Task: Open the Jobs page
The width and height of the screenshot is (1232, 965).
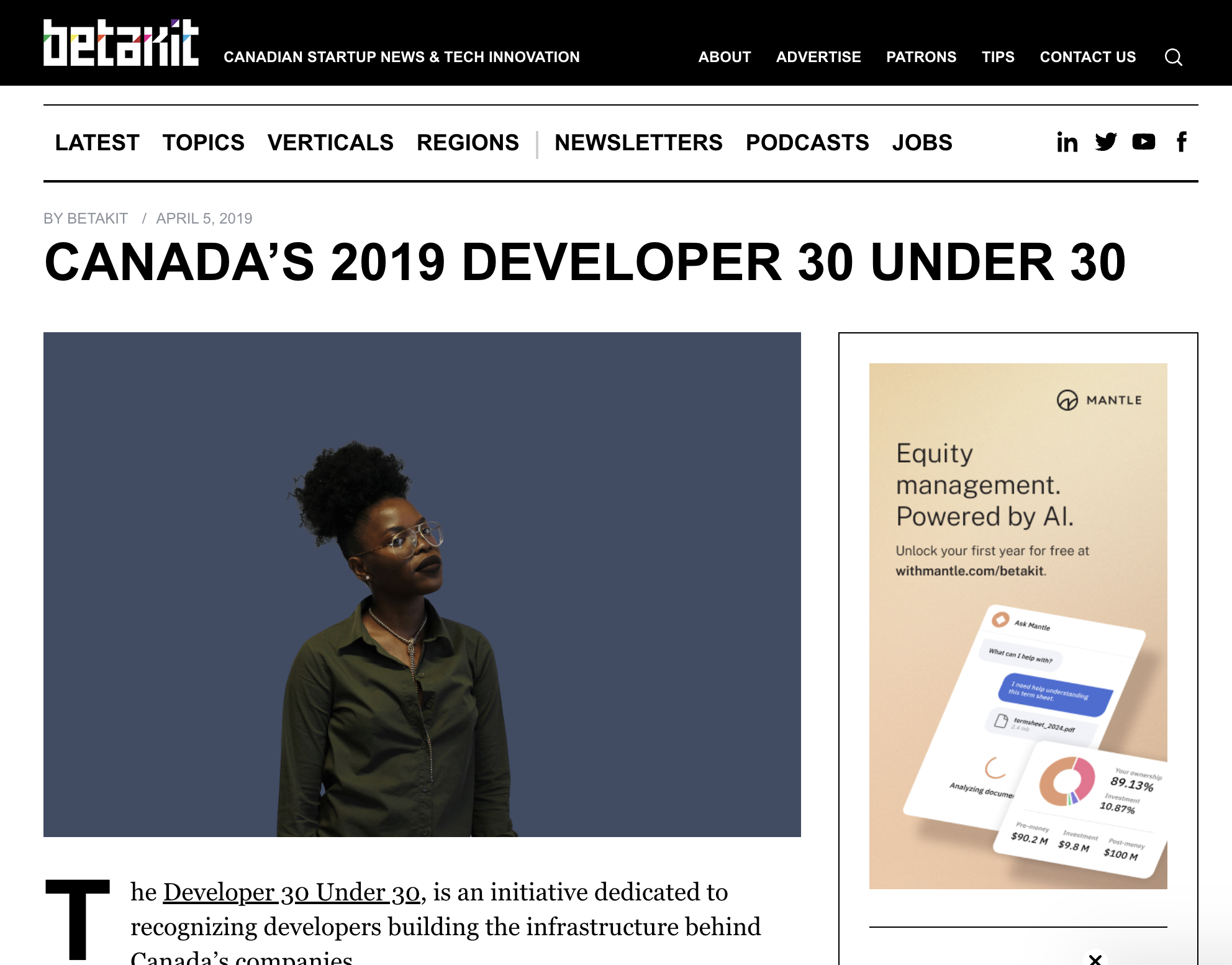Action: click(922, 143)
